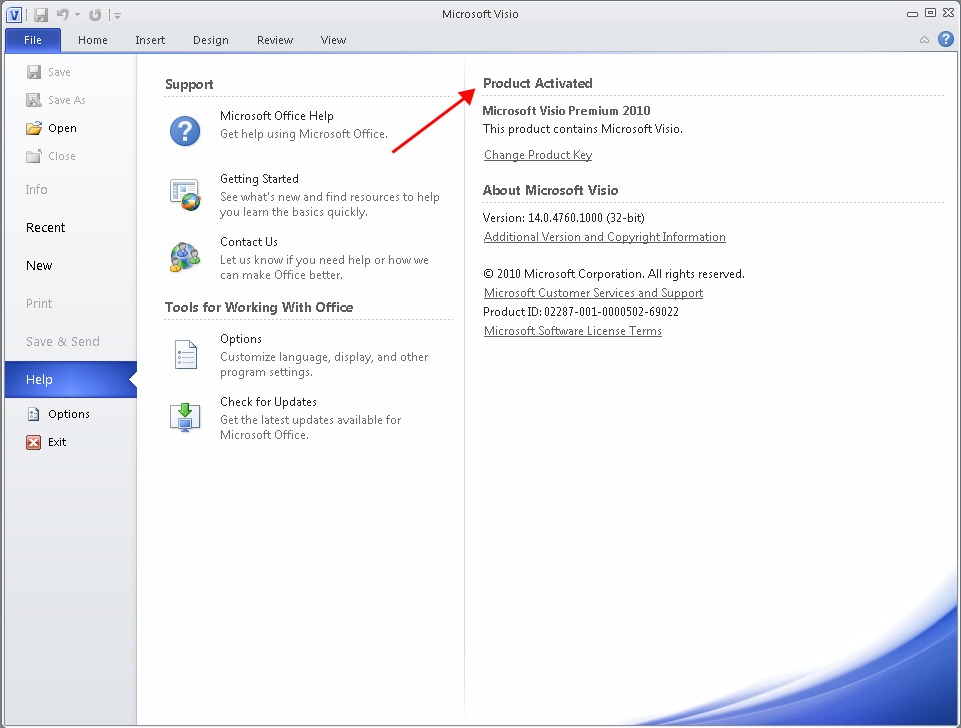Switch to the Review ribbon tab
Viewport: 961px width, 728px height.
(x=275, y=40)
